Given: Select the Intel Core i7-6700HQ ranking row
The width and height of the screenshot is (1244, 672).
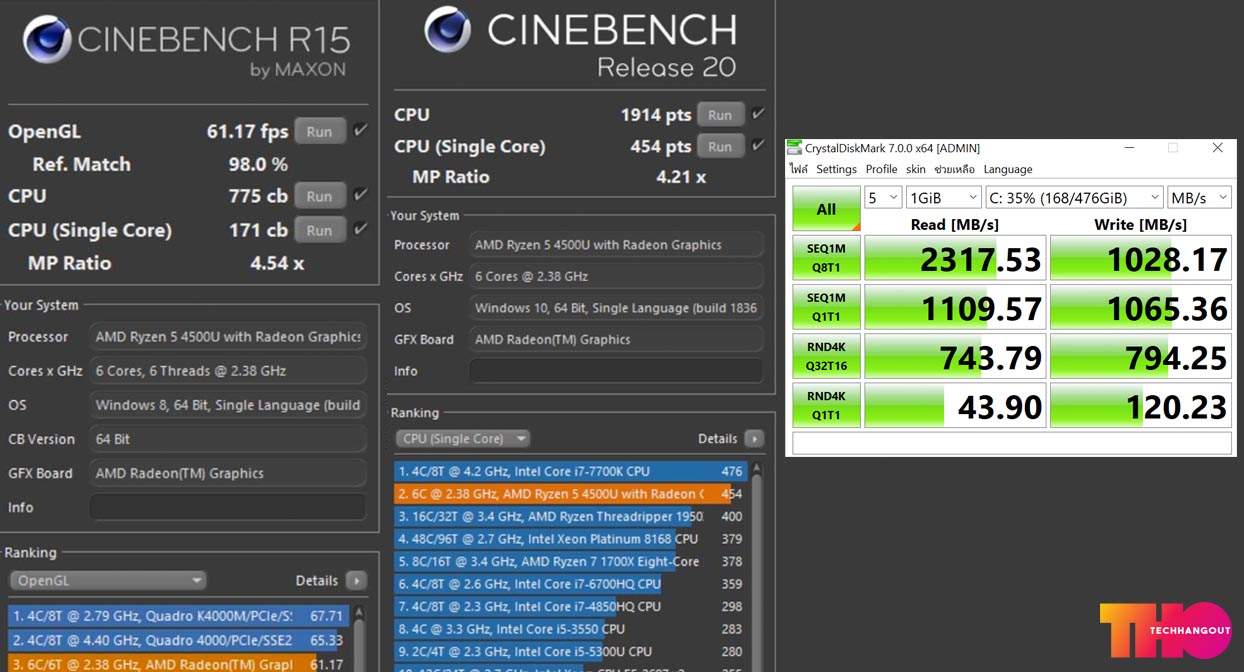Looking at the screenshot, I should click(571, 584).
